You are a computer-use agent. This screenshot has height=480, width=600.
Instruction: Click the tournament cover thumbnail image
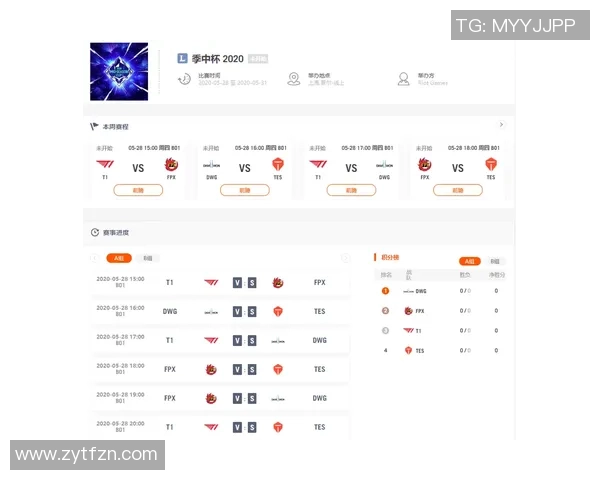point(119,72)
